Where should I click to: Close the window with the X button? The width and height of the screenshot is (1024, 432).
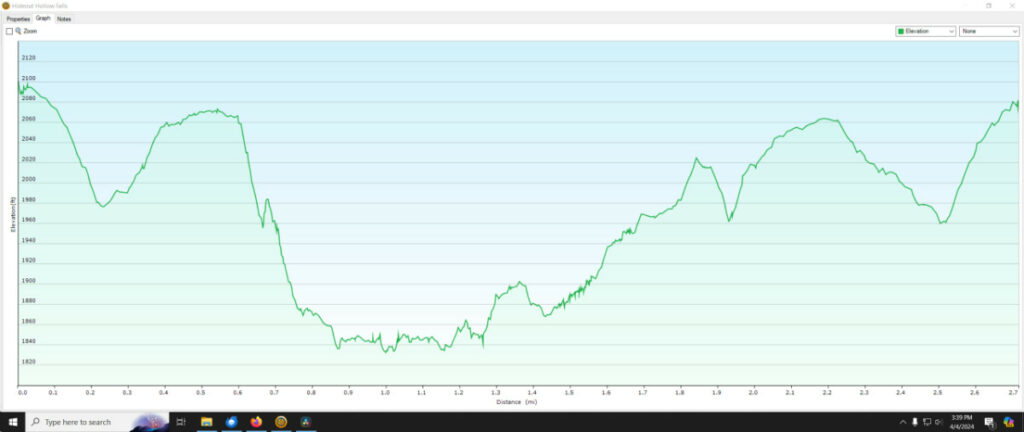pyautogui.click(x=1012, y=5)
